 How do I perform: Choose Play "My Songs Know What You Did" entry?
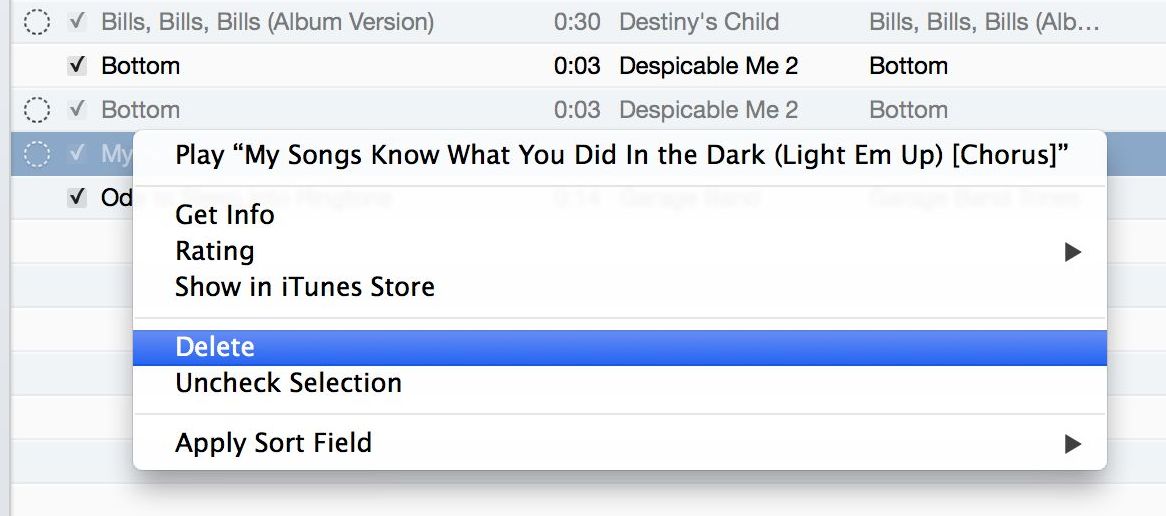pos(621,155)
